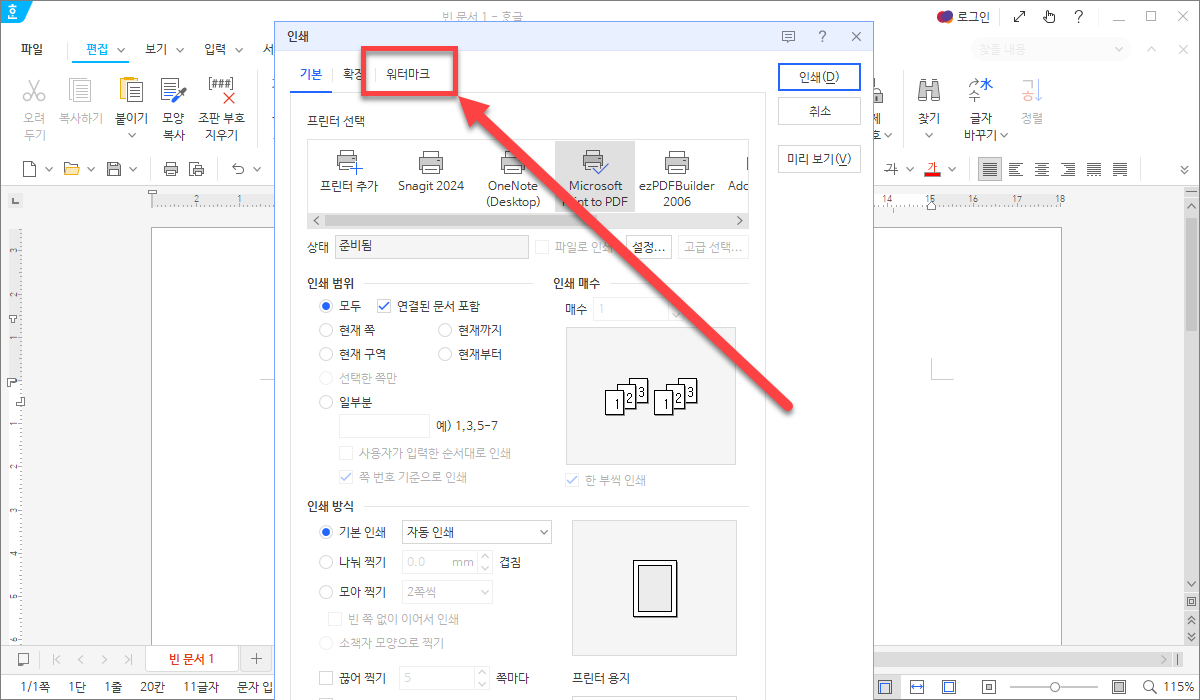Select the OneNote (Desktop) printer

click(x=513, y=178)
